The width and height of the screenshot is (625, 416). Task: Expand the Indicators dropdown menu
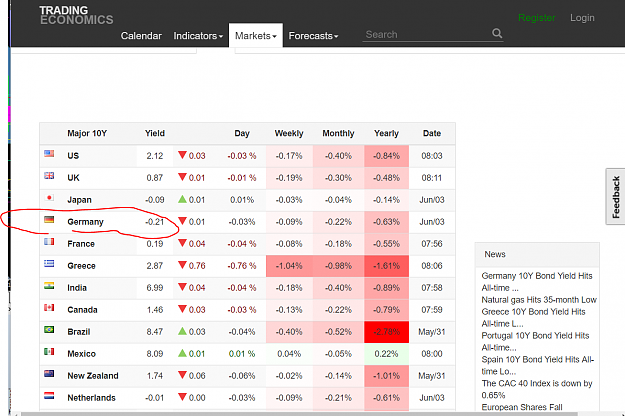coord(198,36)
